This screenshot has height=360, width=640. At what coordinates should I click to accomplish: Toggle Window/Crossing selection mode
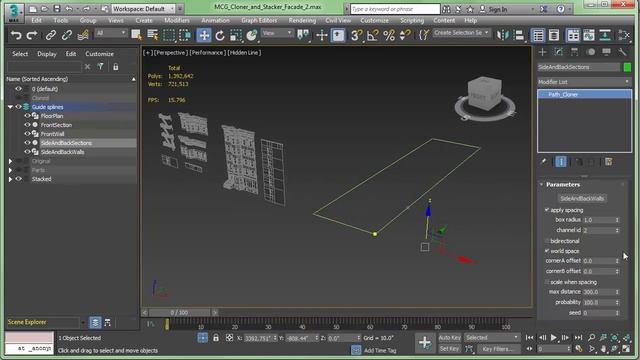pyautogui.click(x=185, y=36)
